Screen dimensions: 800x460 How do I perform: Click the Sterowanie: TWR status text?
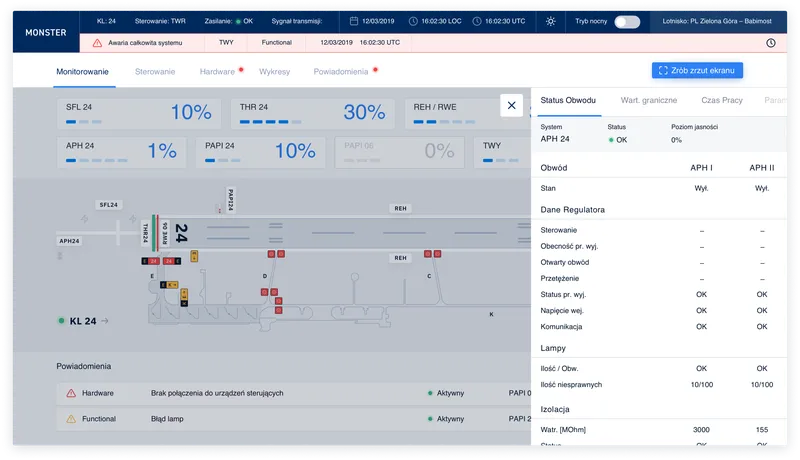(160, 21)
